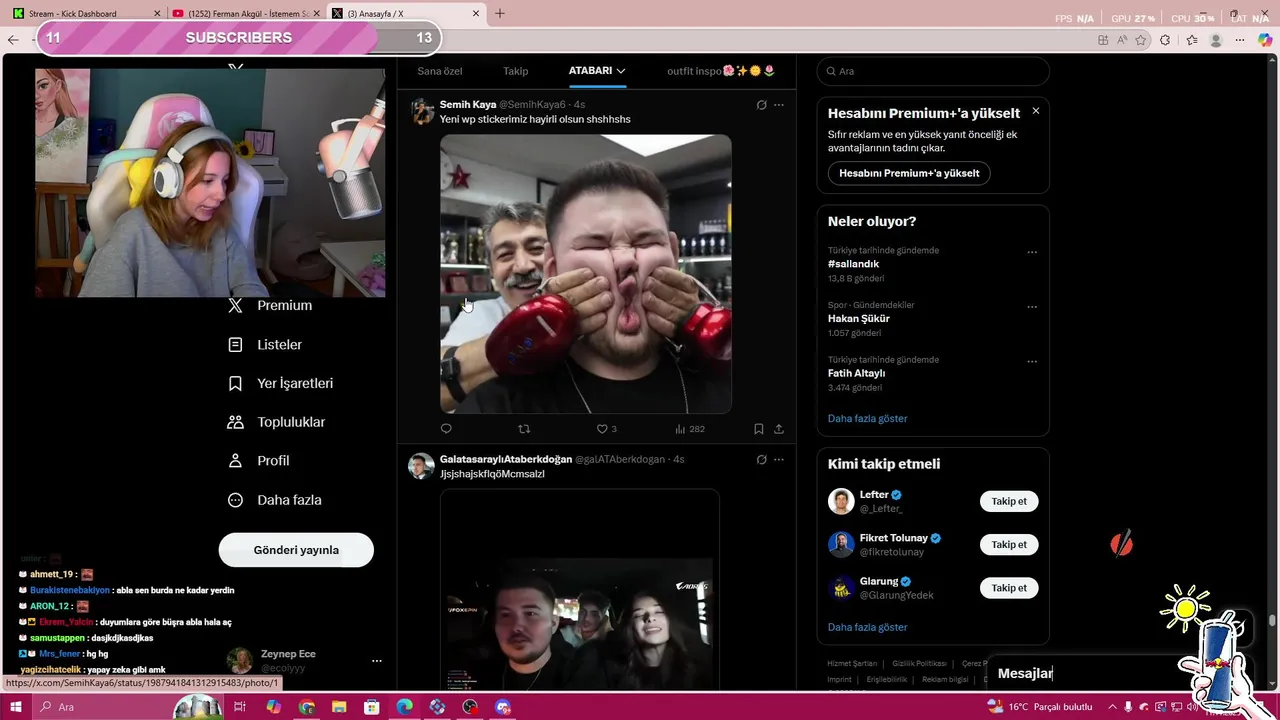
Task: Bookmark Semih Kaya's post
Action: 758,429
